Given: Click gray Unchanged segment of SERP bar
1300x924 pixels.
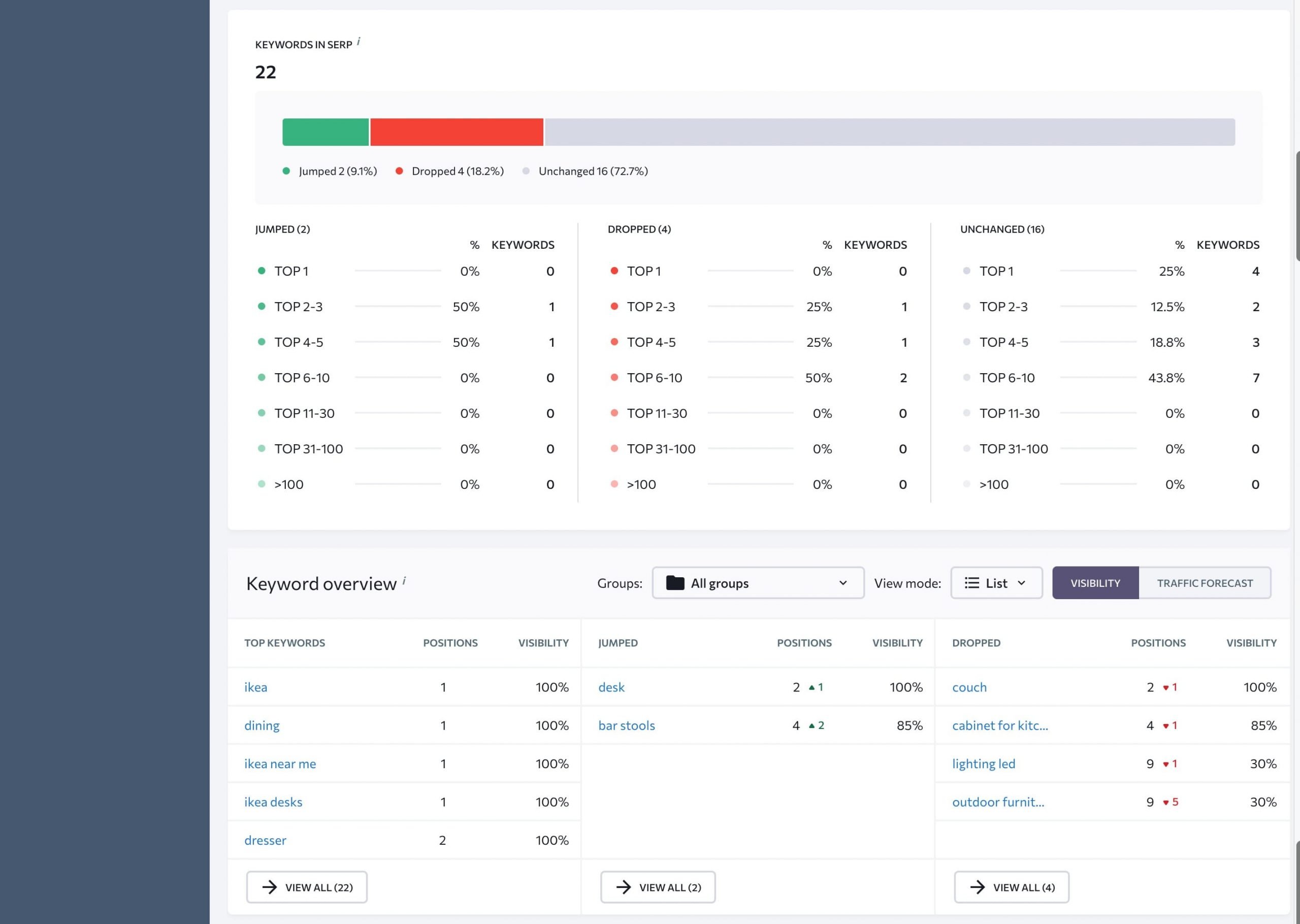Looking at the screenshot, I should 890,132.
